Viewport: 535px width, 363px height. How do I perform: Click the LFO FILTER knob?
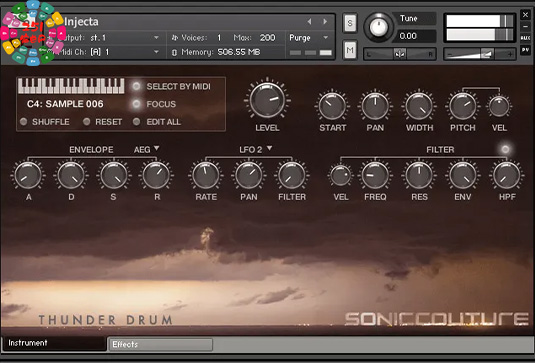click(291, 175)
